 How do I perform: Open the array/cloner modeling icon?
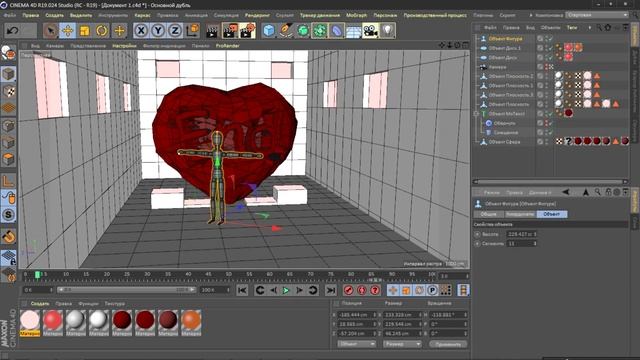(x=320, y=31)
